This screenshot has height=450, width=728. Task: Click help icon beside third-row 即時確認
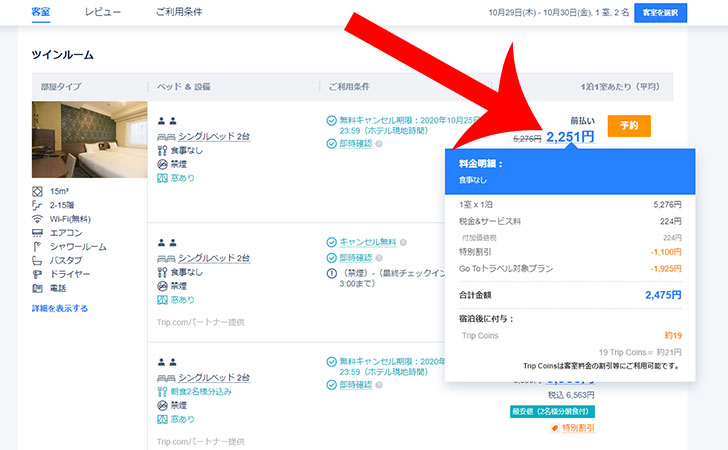pyautogui.click(x=379, y=385)
